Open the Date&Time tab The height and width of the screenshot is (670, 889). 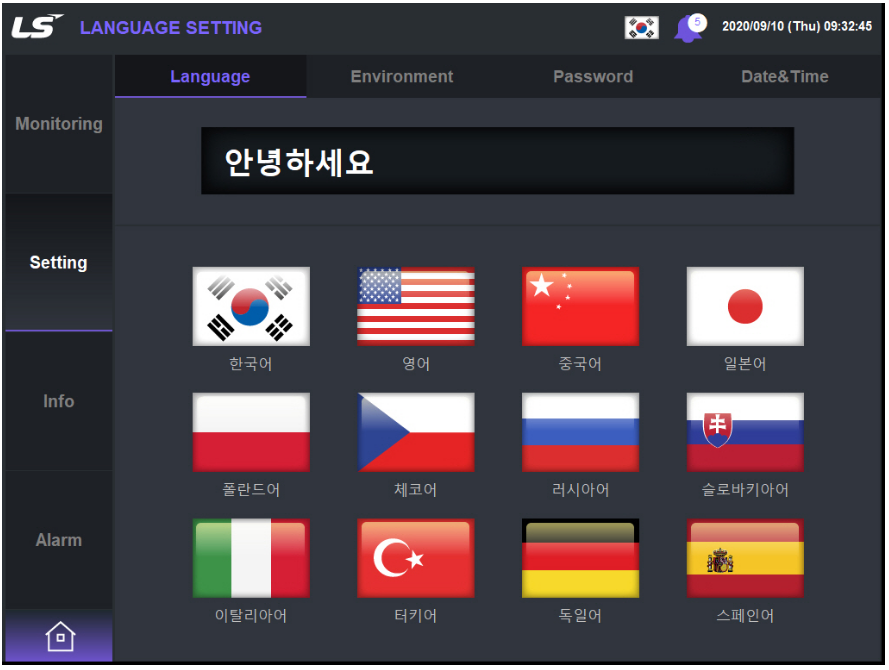(x=785, y=77)
